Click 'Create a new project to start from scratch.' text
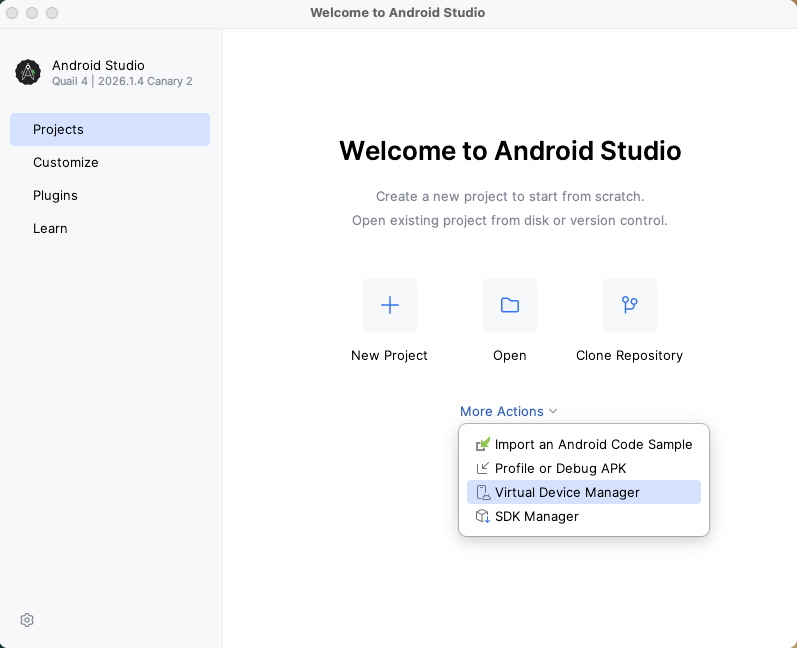Screen dimensions: 797x648 click(x=510, y=196)
